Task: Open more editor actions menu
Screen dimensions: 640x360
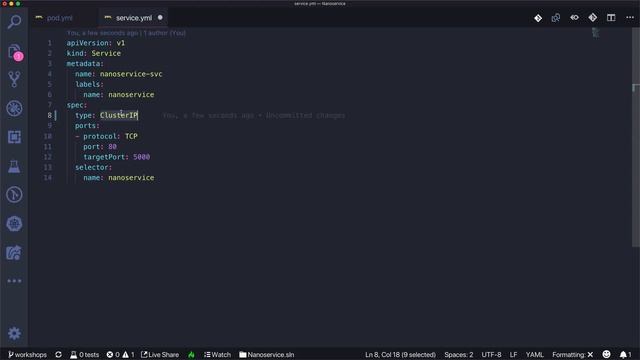Action: (x=630, y=18)
